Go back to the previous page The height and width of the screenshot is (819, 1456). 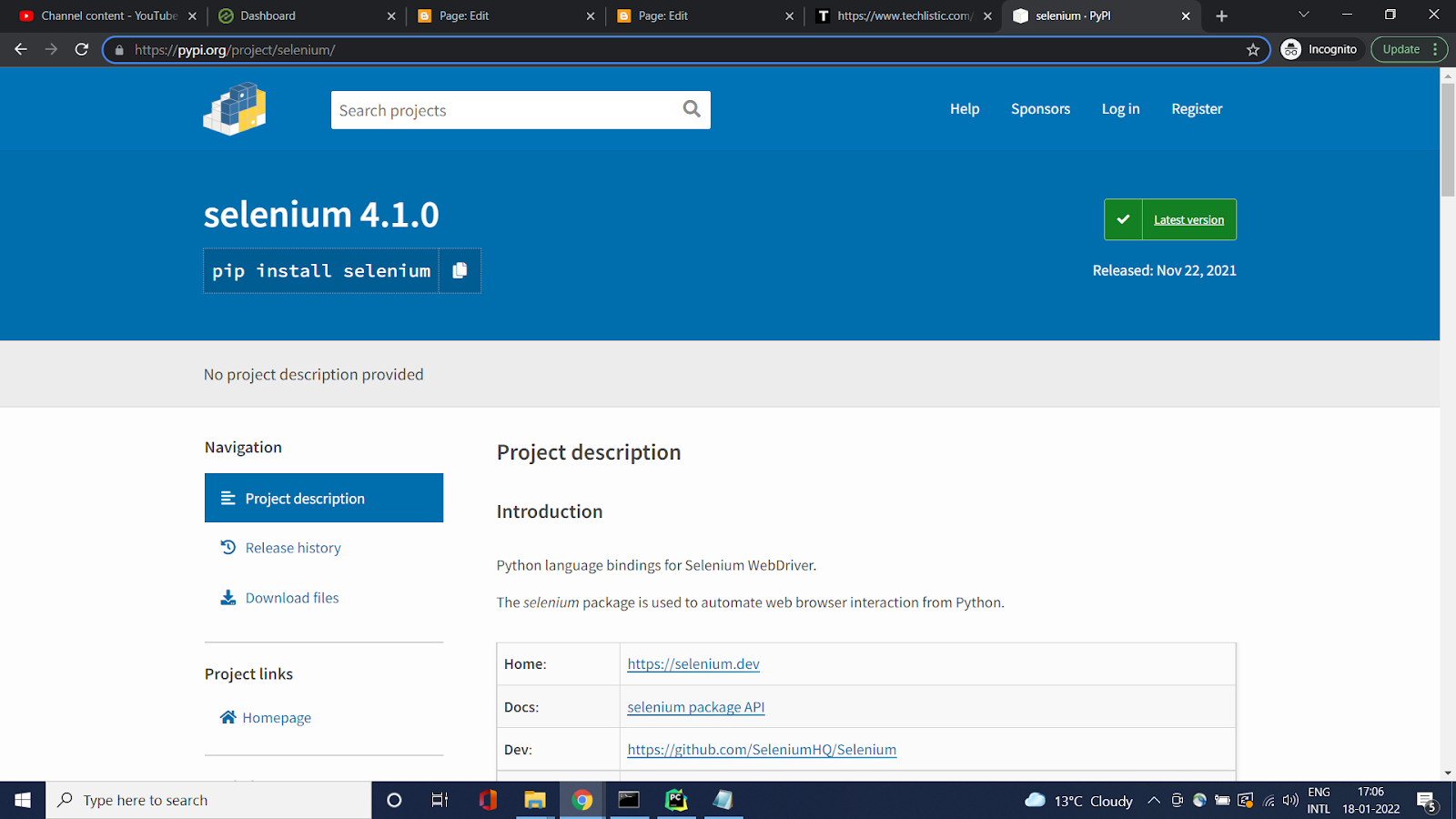21,49
